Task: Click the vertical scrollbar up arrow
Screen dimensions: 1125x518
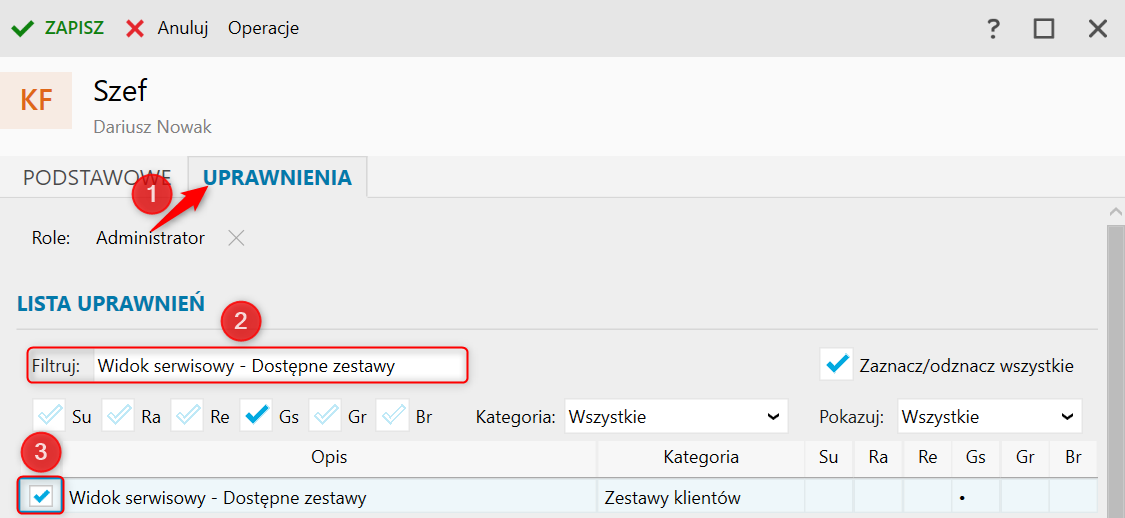Action: pos(1115,212)
